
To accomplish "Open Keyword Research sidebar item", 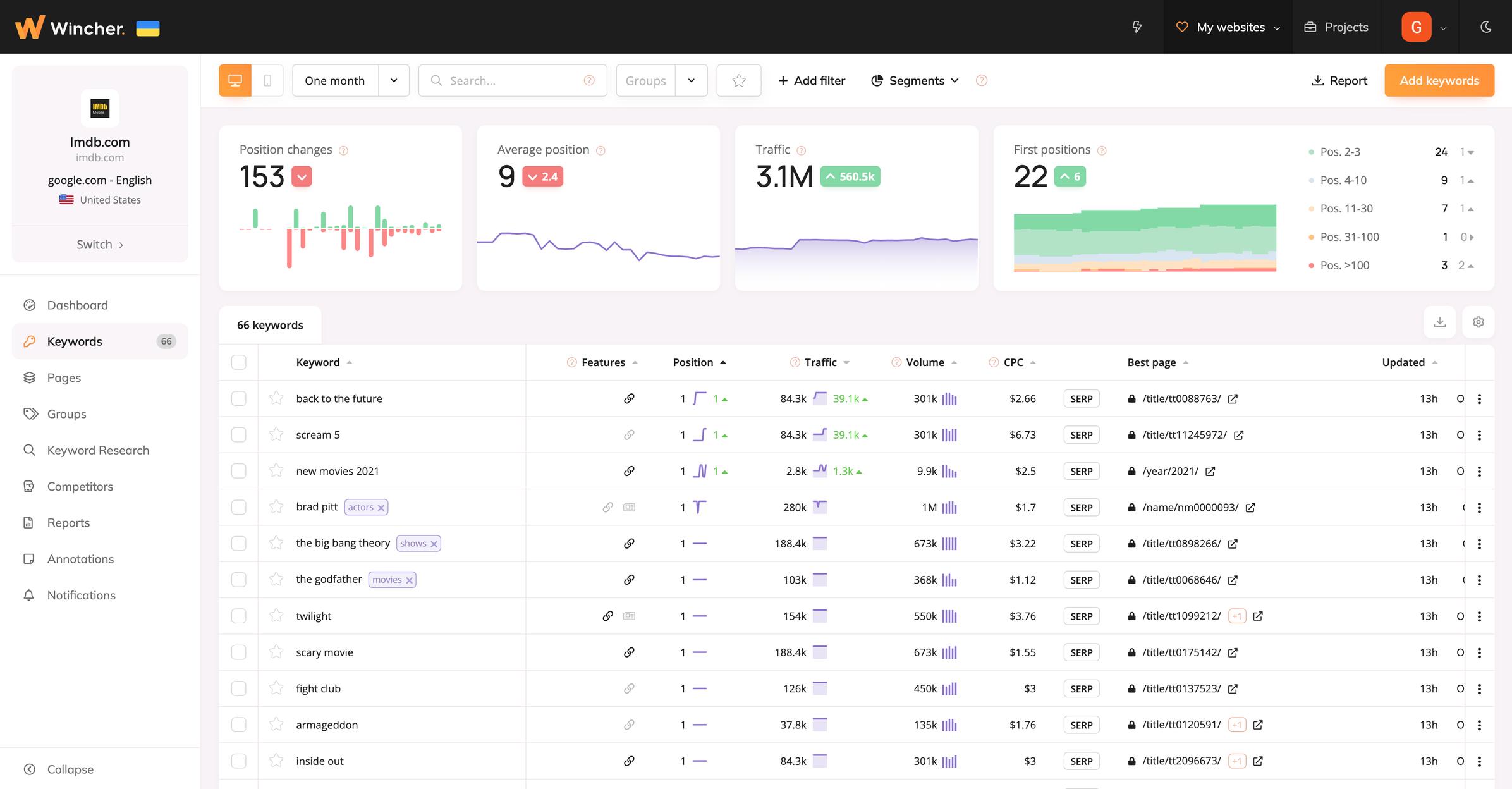I will tap(98, 450).
